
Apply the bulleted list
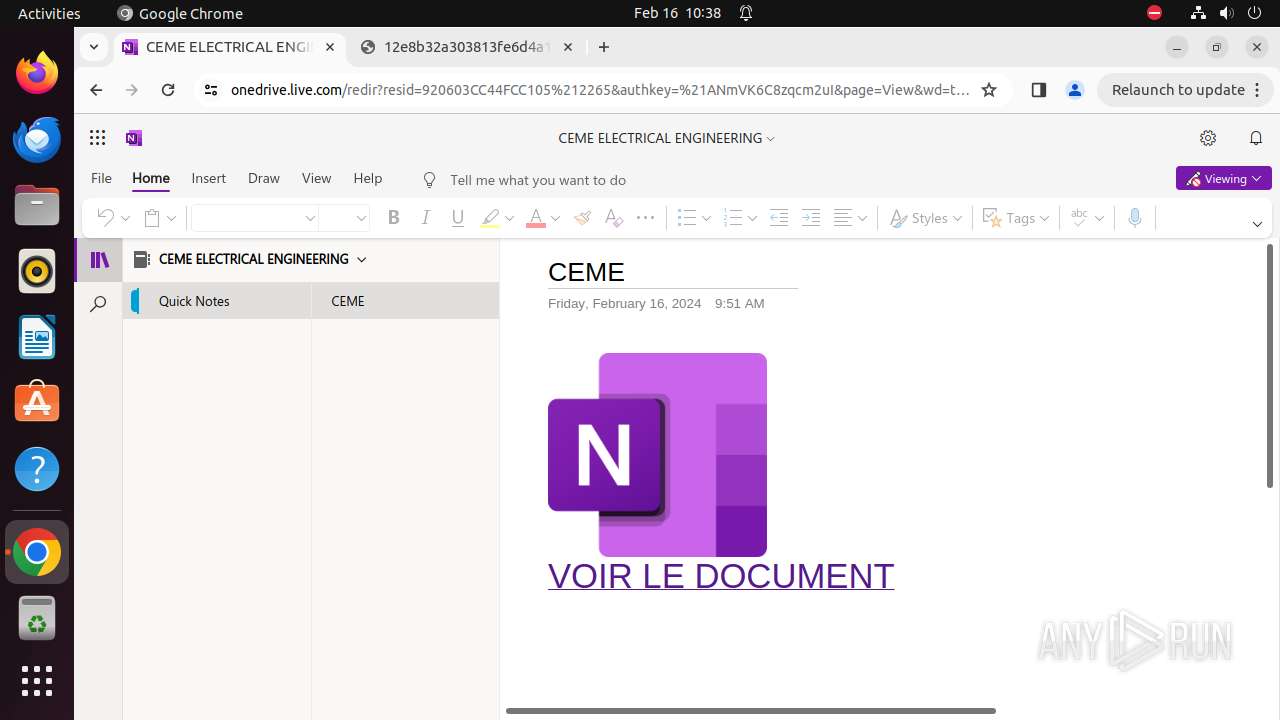point(686,218)
